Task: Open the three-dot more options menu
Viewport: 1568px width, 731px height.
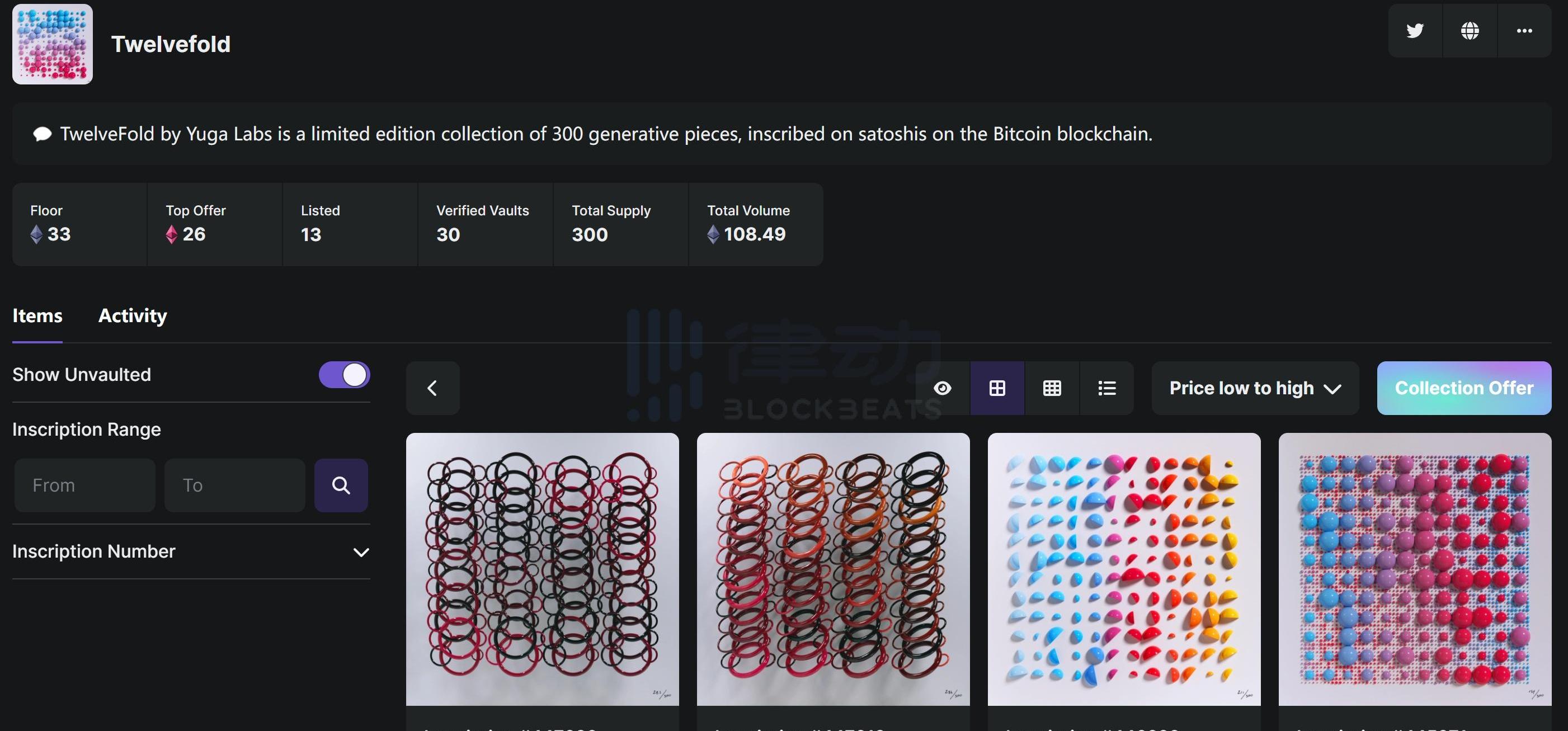Action: (1524, 30)
